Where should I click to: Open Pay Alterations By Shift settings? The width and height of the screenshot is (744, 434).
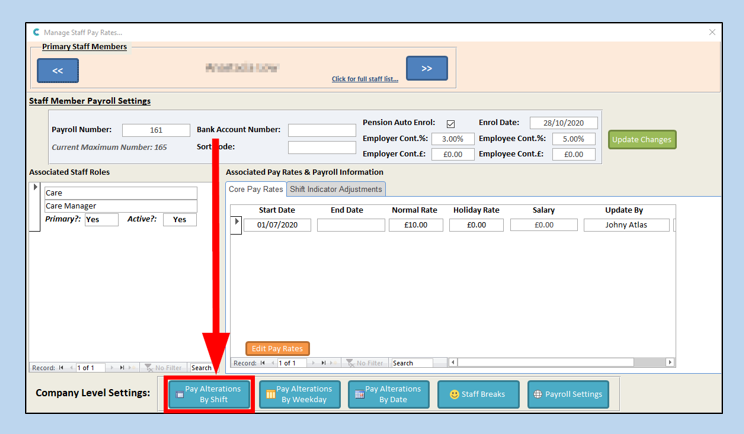click(209, 394)
